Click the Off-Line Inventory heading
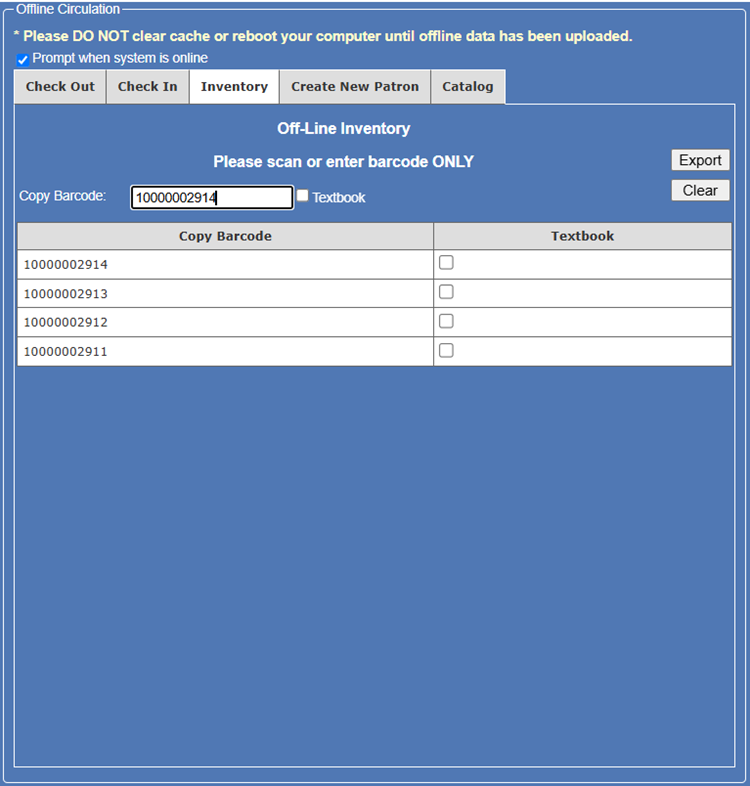The width and height of the screenshot is (750, 786). [344, 129]
